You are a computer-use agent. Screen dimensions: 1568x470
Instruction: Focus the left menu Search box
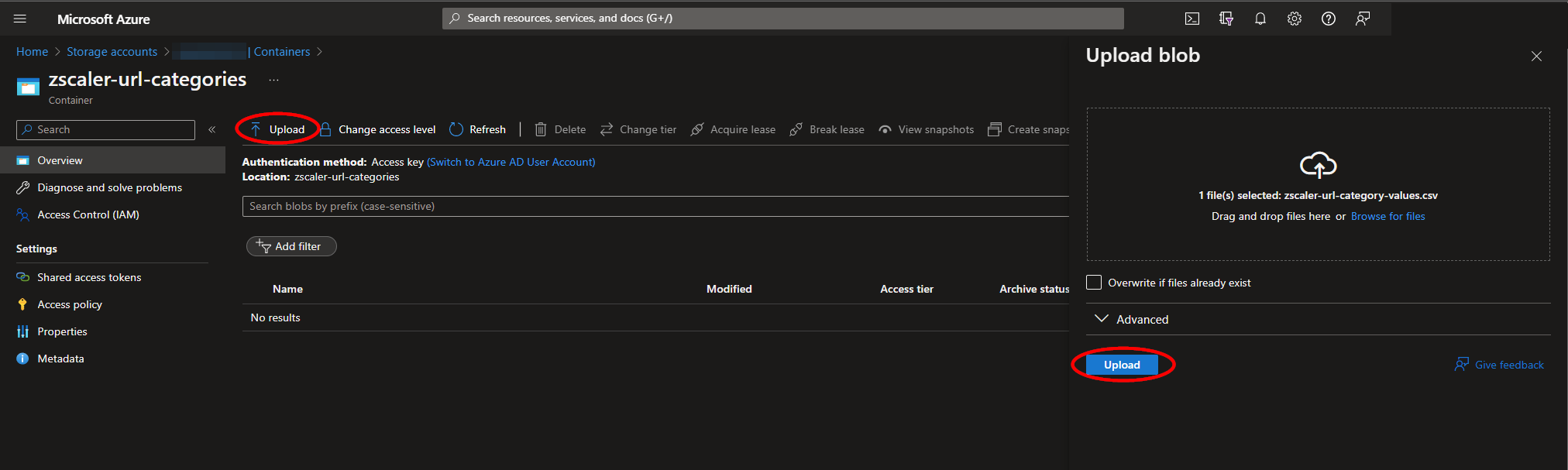[105, 130]
